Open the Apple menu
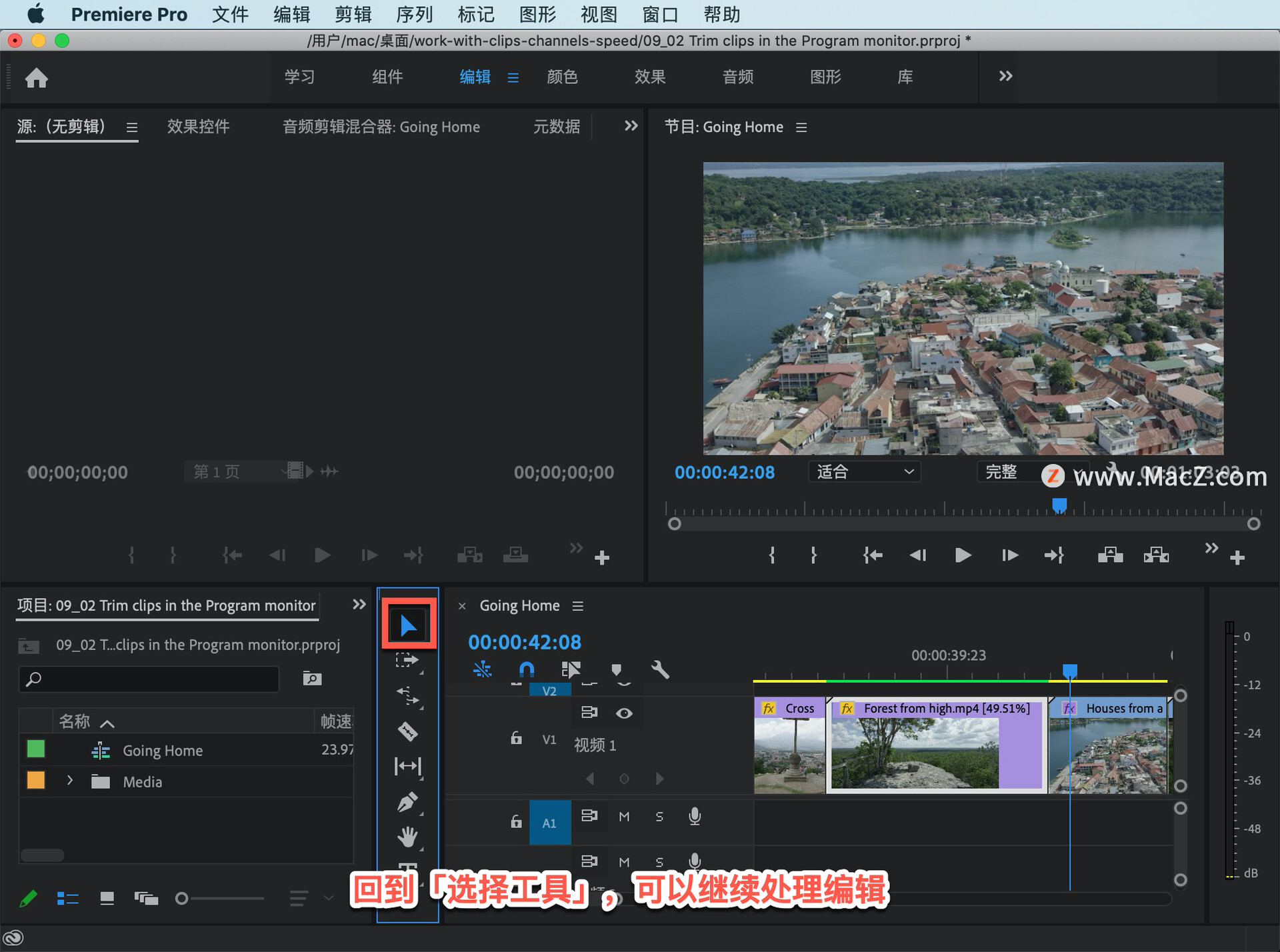 (x=36, y=14)
